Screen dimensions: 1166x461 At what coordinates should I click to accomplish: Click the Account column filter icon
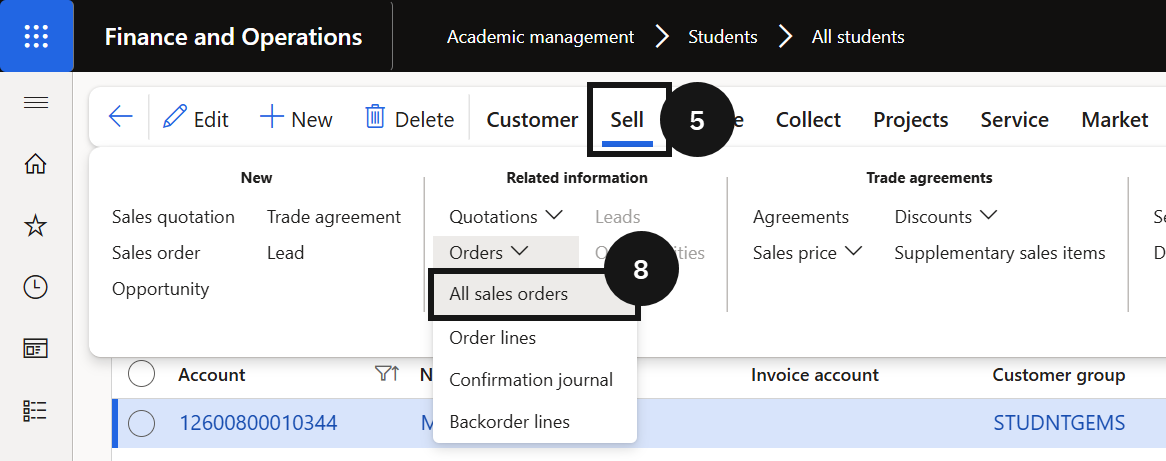[x=387, y=375]
